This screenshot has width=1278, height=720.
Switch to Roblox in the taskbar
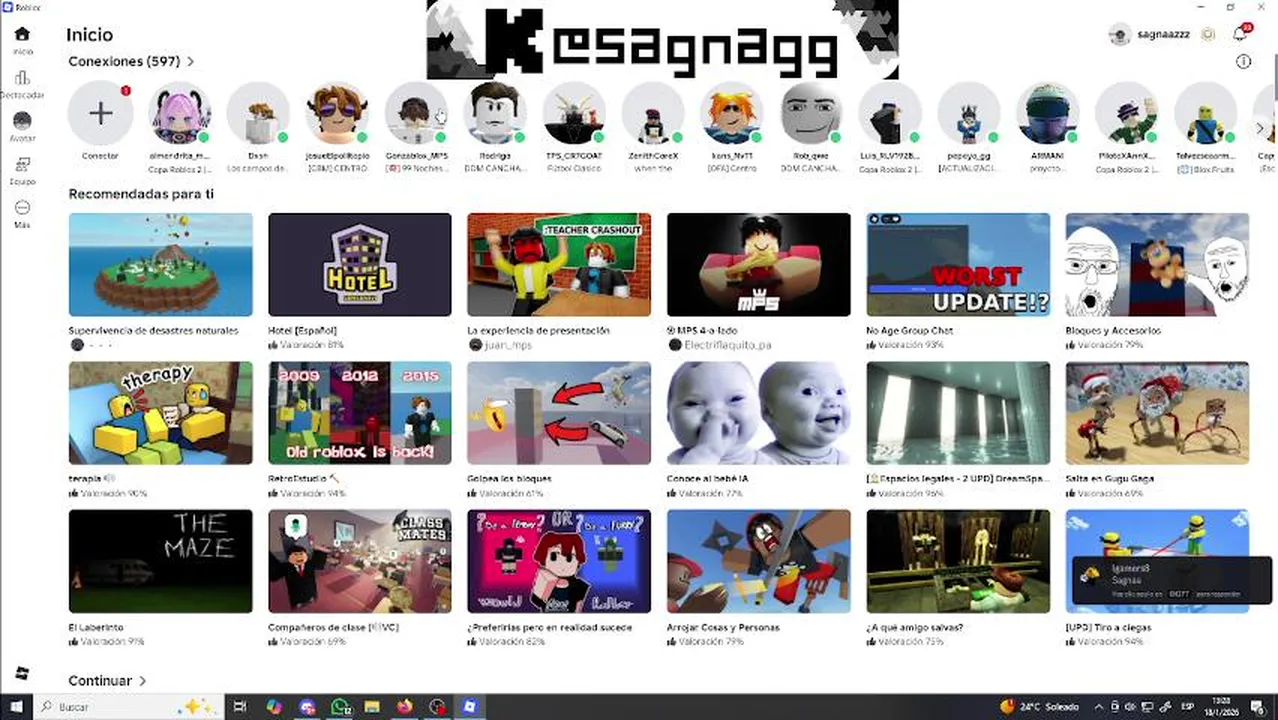point(469,707)
